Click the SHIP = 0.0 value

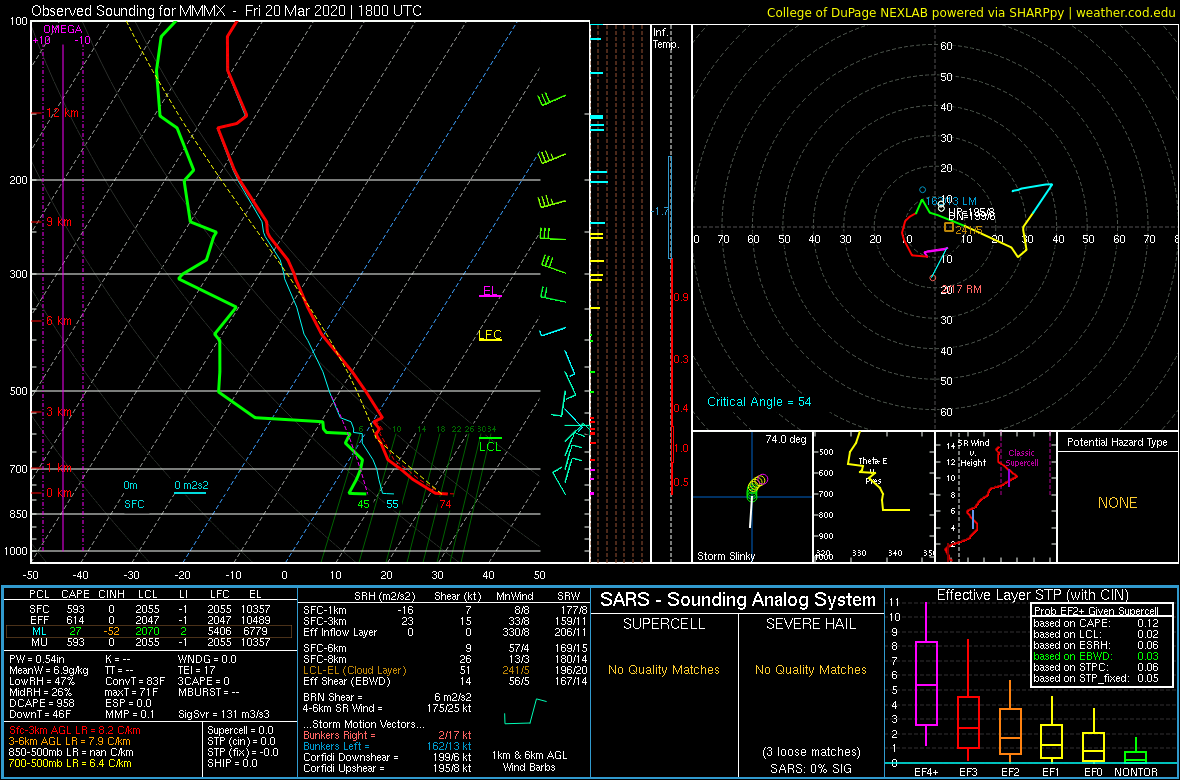(x=233, y=763)
